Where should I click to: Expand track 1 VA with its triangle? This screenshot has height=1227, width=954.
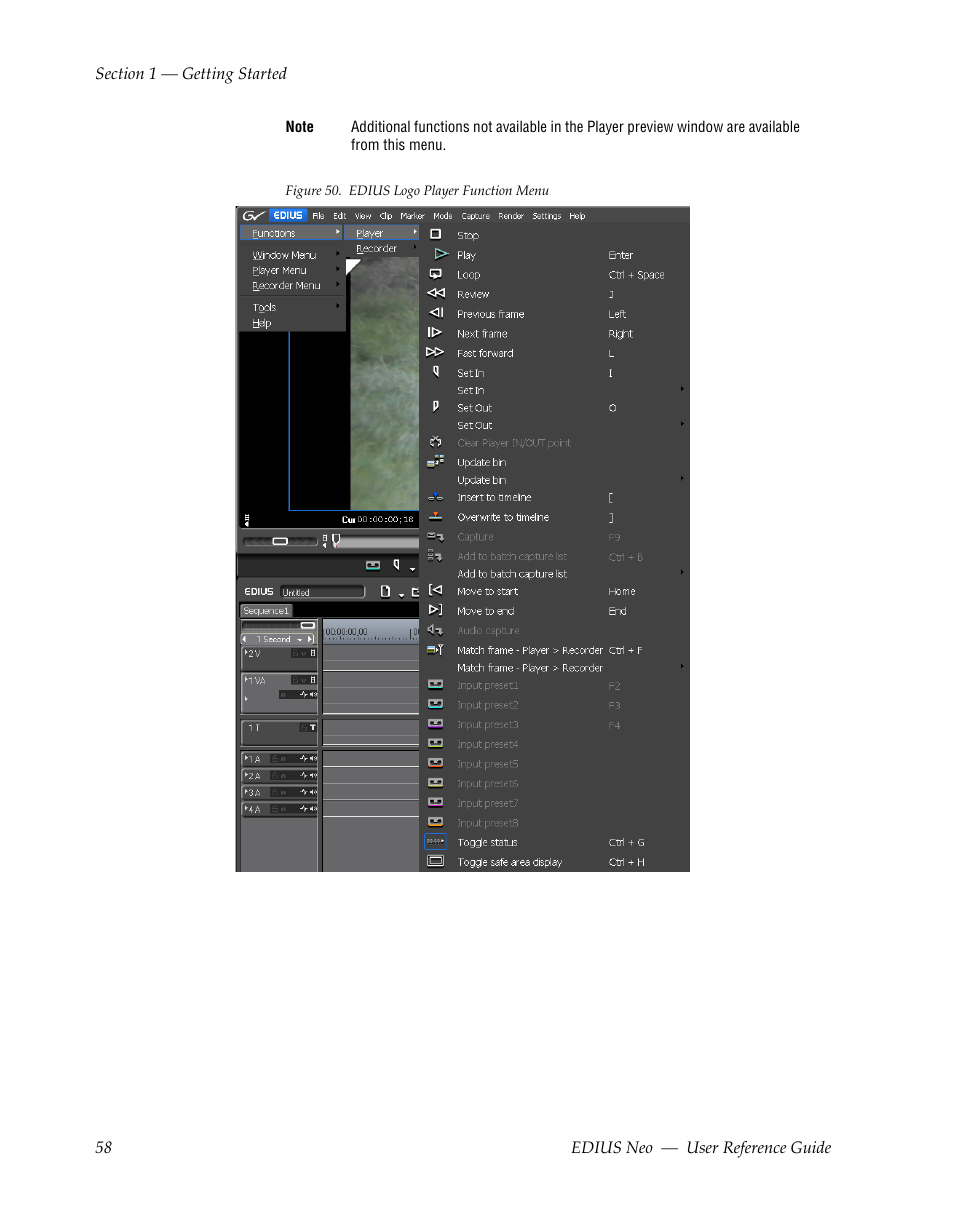click(x=246, y=679)
